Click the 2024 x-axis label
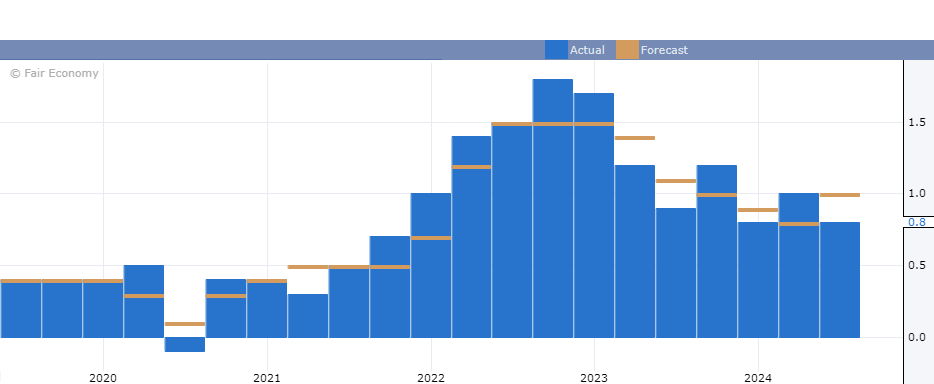 click(x=758, y=377)
